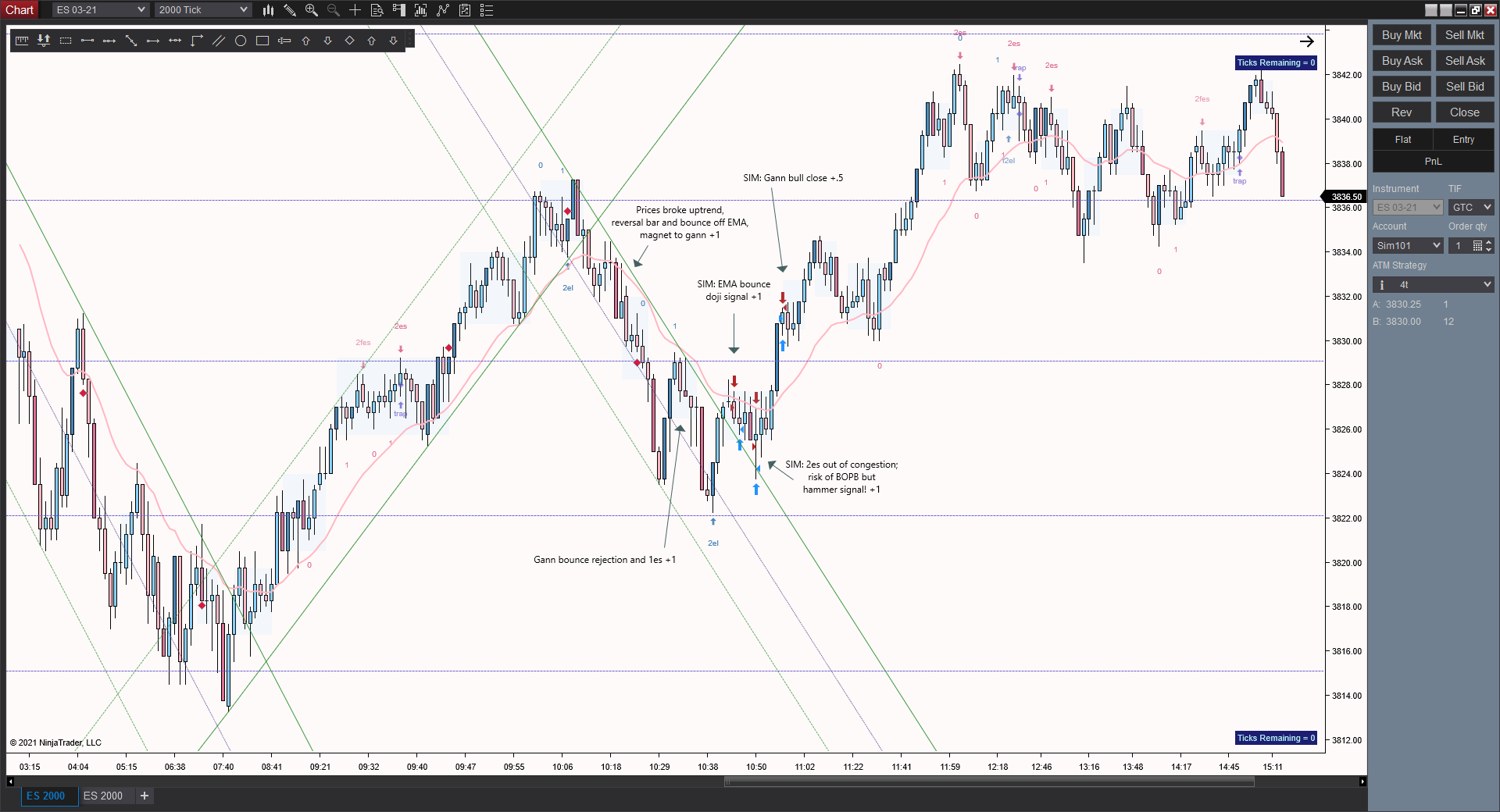Image resolution: width=1500 pixels, height=812 pixels.
Task: Select the ellipse drawing tool
Action: click(241, 41)
